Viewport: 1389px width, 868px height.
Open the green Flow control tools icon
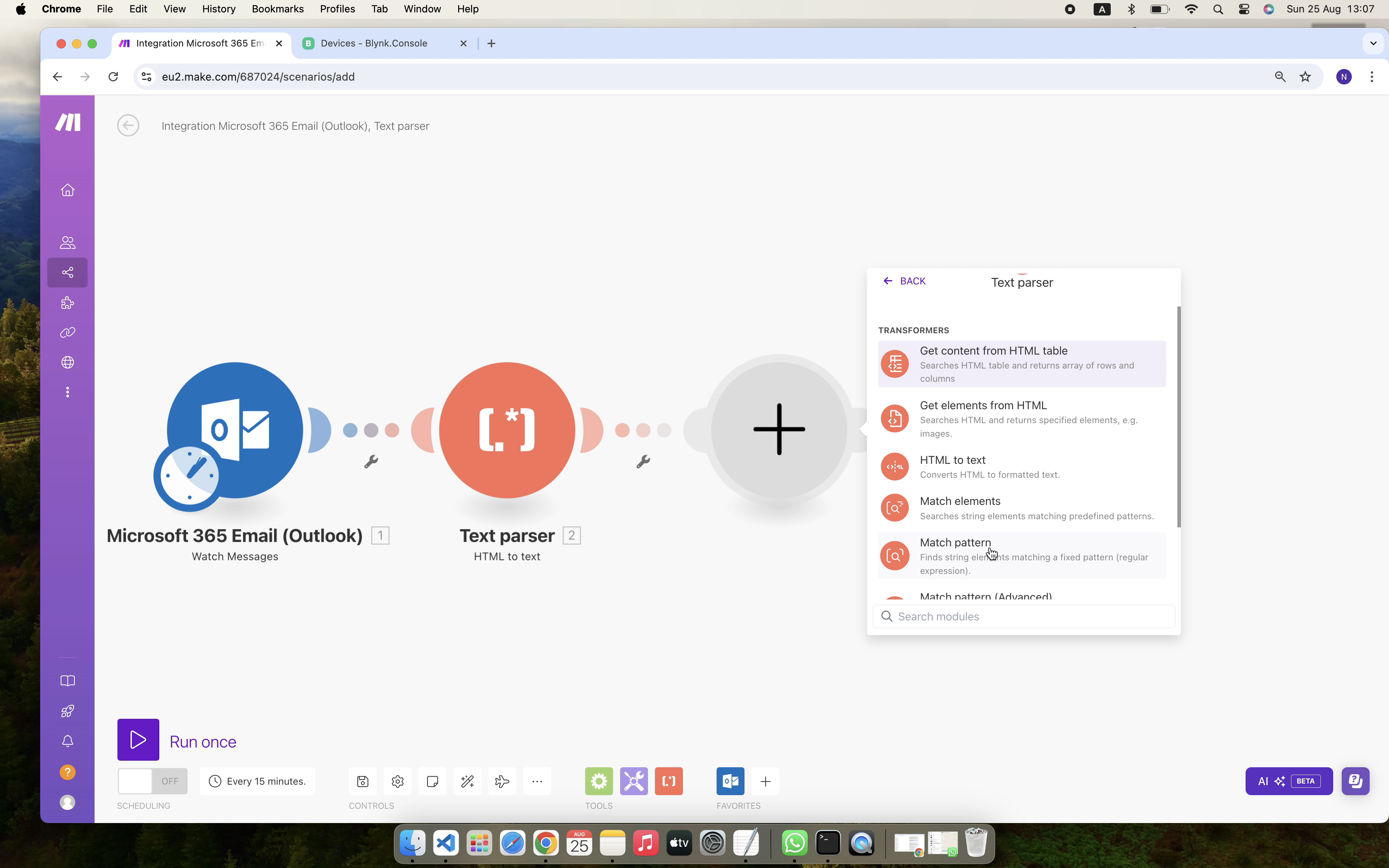[x=599, y=781]
